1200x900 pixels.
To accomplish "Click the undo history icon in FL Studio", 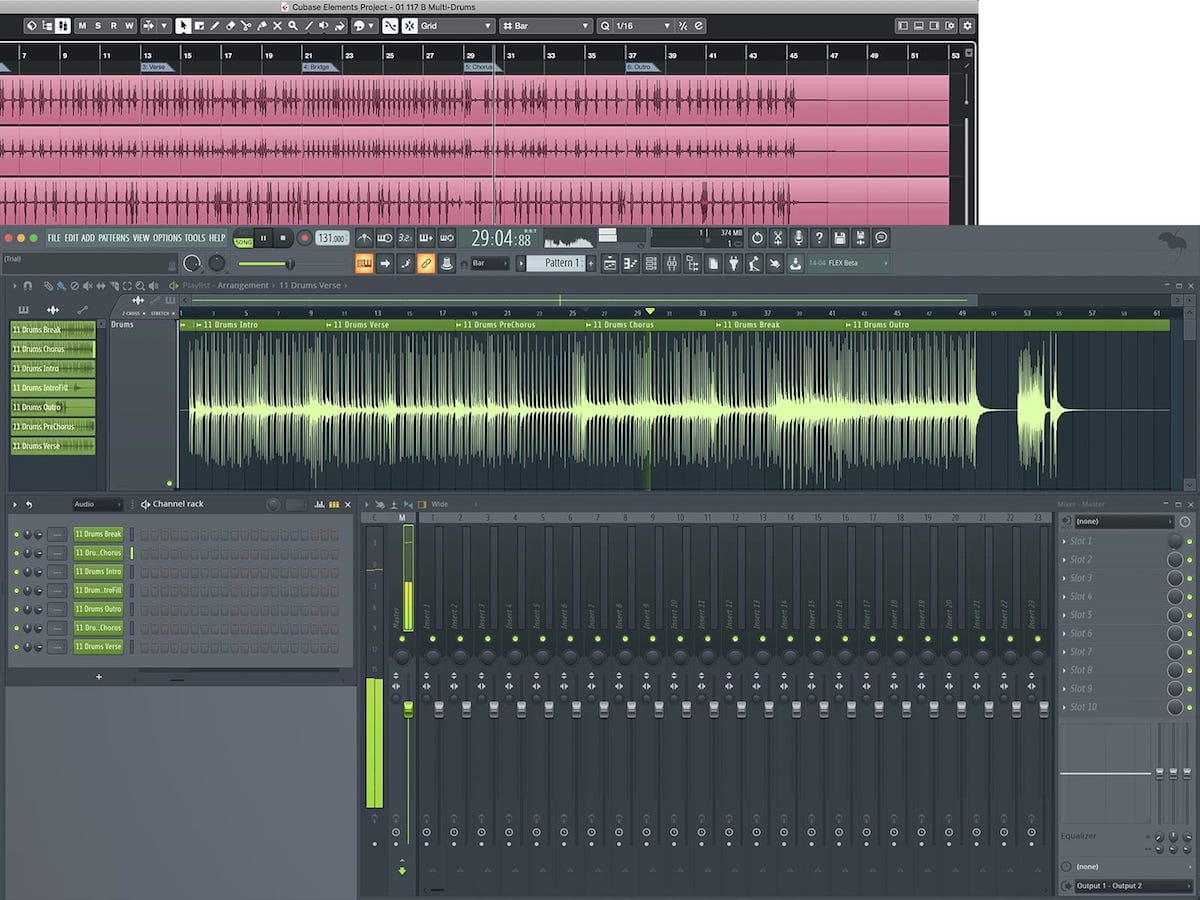I will click(757, 238).
